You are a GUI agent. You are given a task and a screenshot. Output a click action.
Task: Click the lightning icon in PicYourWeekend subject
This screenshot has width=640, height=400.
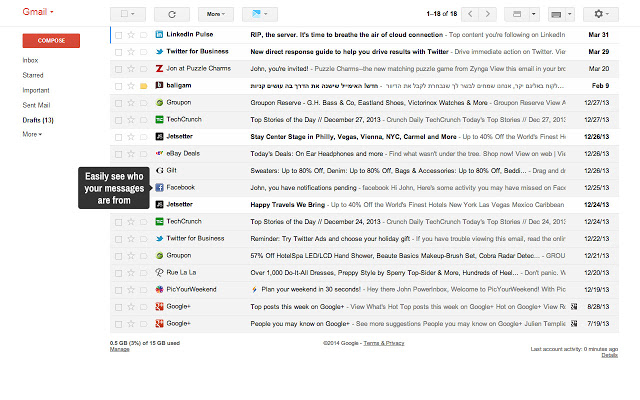(x=254, y=290)
